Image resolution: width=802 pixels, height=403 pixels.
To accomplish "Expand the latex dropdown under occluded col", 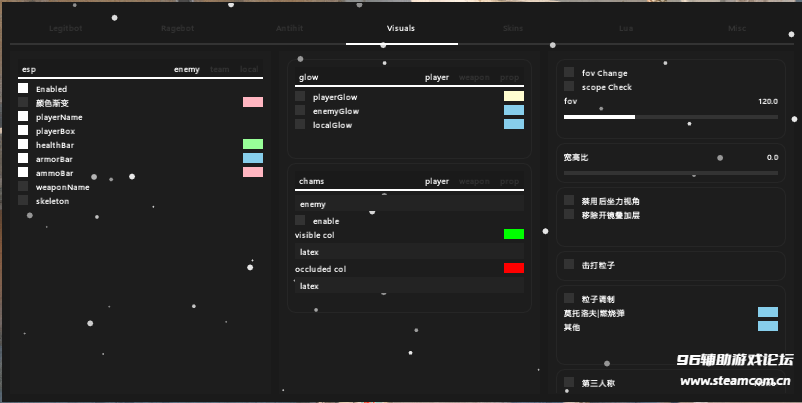I will (409, 286).
